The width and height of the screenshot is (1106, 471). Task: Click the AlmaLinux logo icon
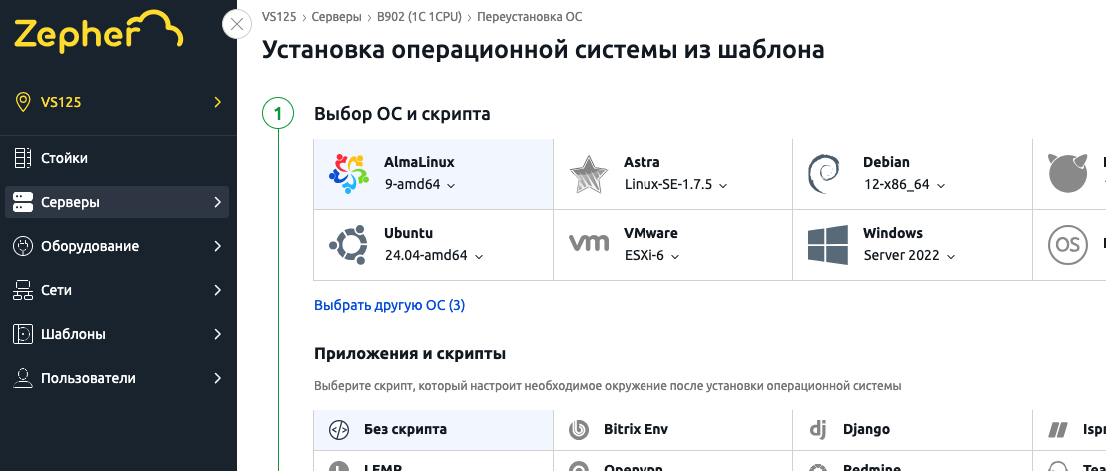point(349,174)
